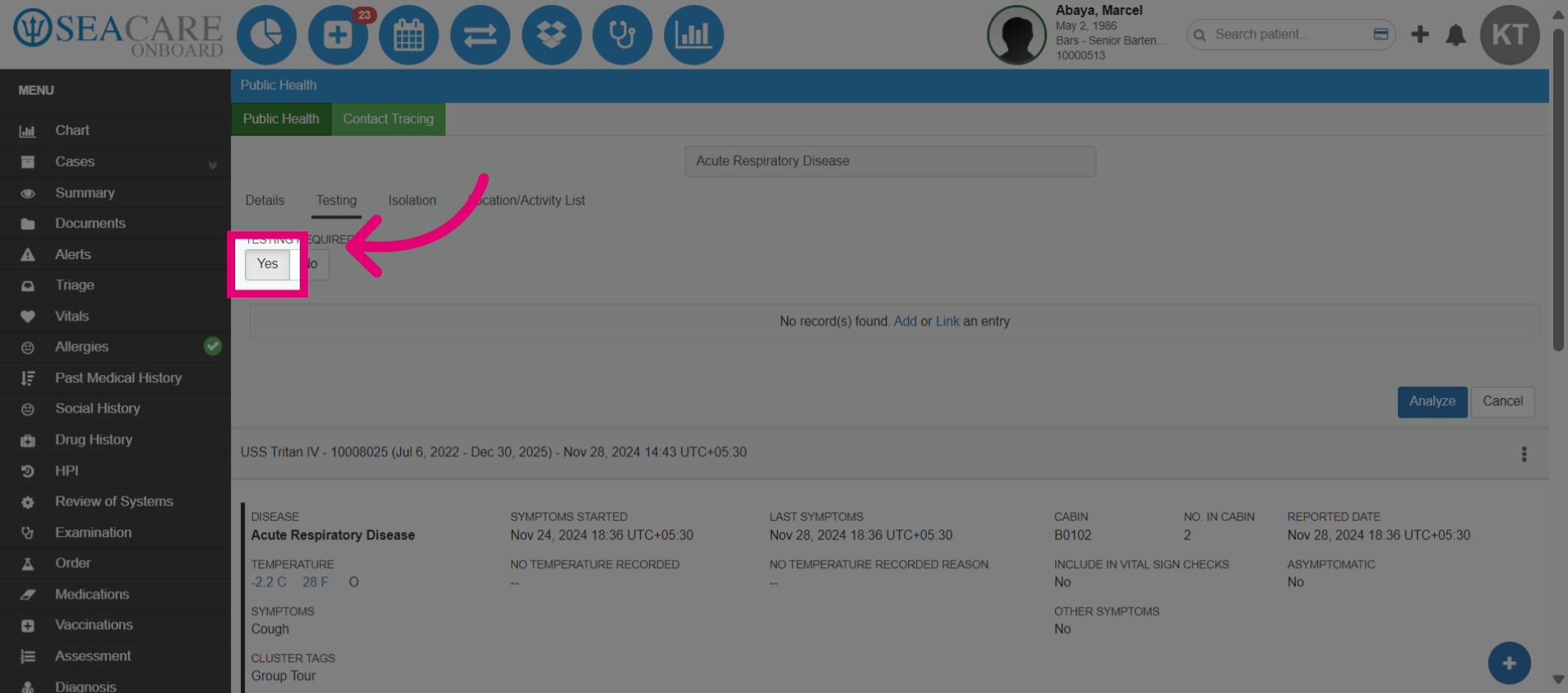
Task: Click the transfer arrows icon
Action: pos(480,35)
